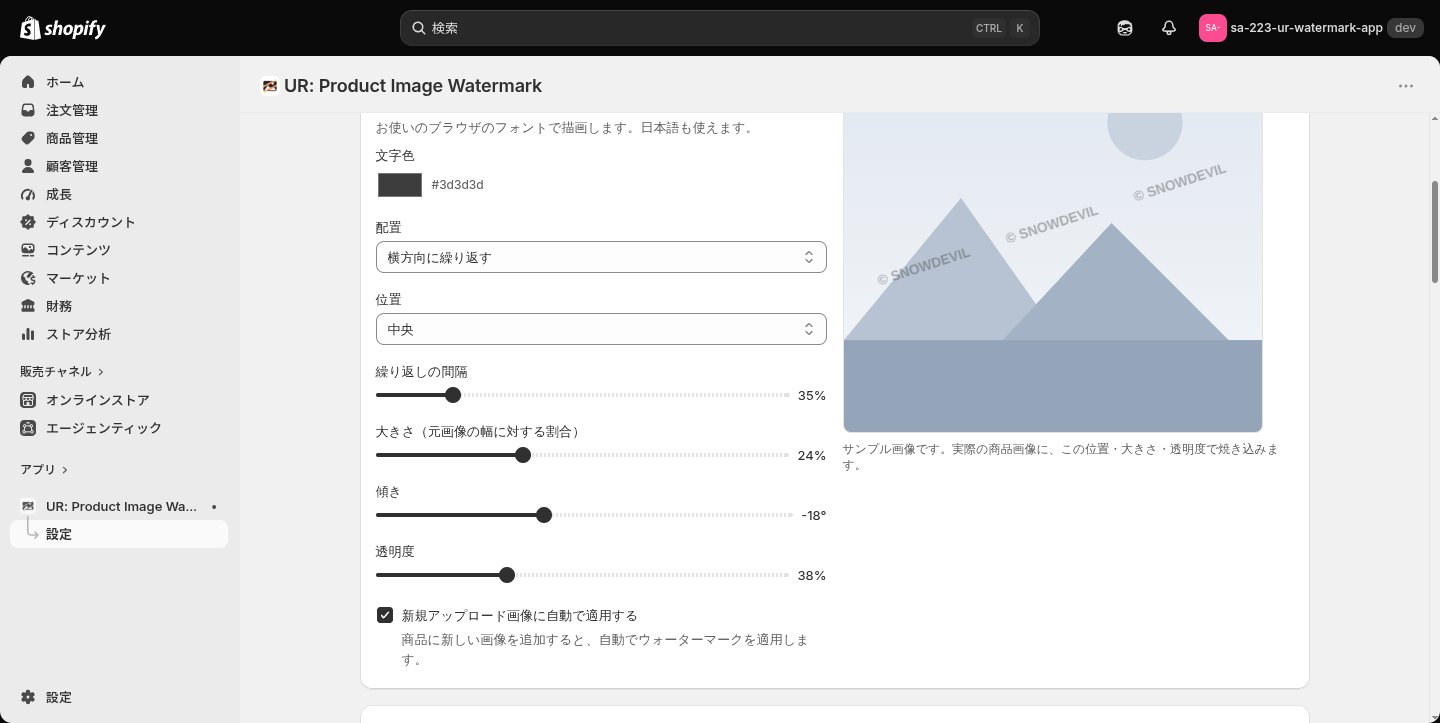The image size is (1440, 723).
Task: Click the sa-223-ur-watermark-app store name
Action: click(x=1306, y=28)
